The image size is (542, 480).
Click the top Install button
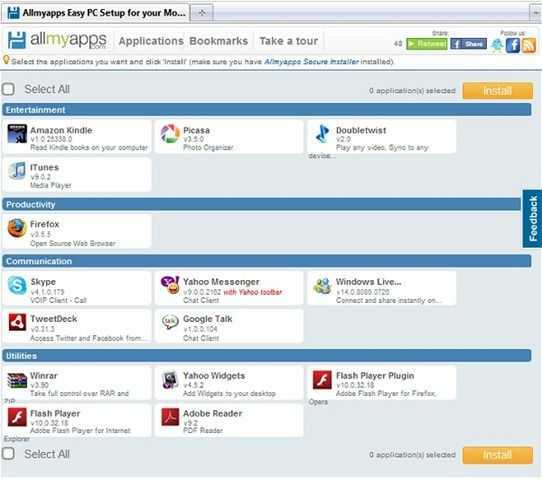click(497, 91)
